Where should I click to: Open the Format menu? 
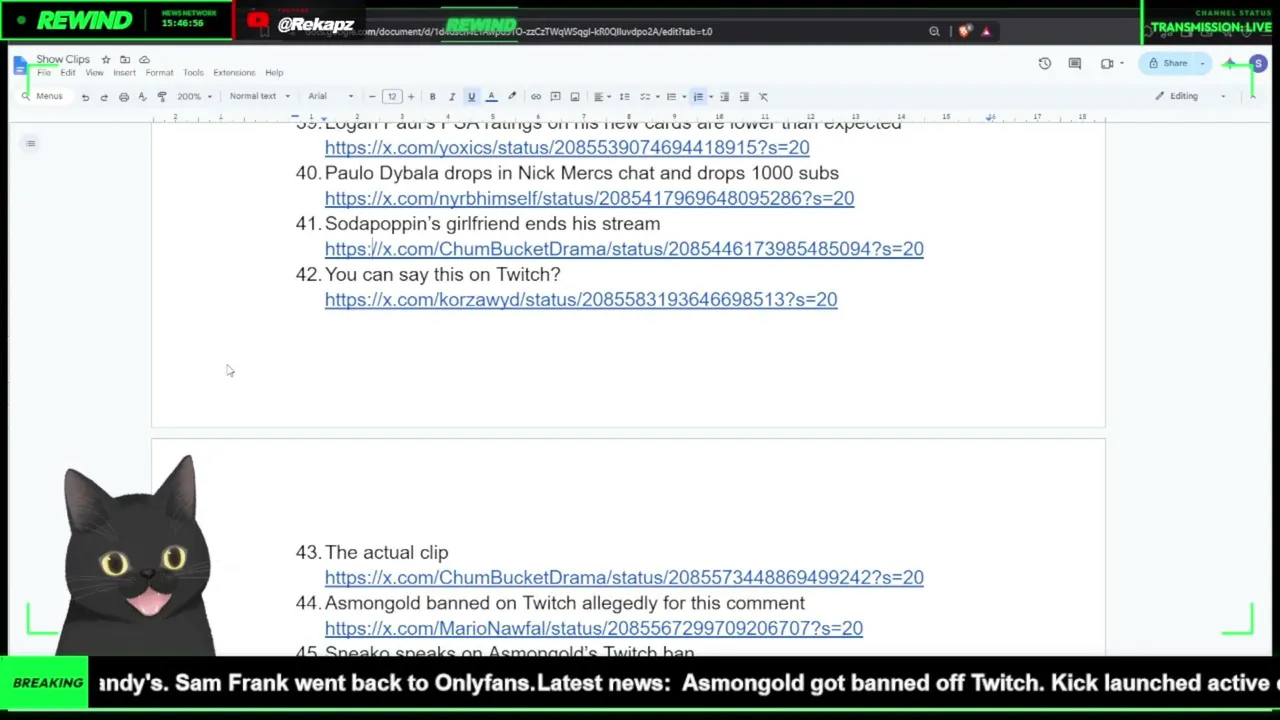coord(159,73)
